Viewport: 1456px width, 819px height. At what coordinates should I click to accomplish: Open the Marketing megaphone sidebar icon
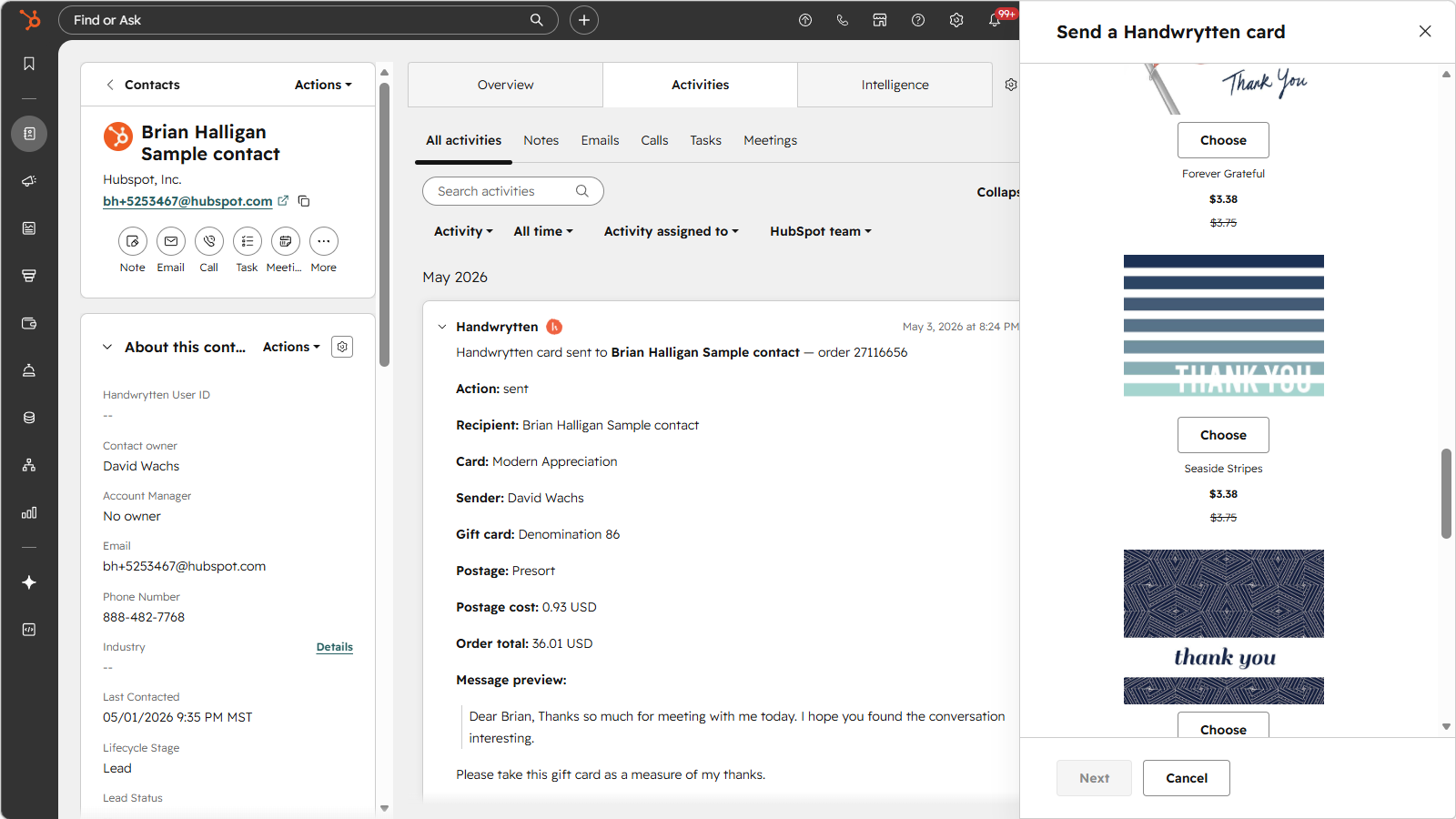tap(29, 181)
